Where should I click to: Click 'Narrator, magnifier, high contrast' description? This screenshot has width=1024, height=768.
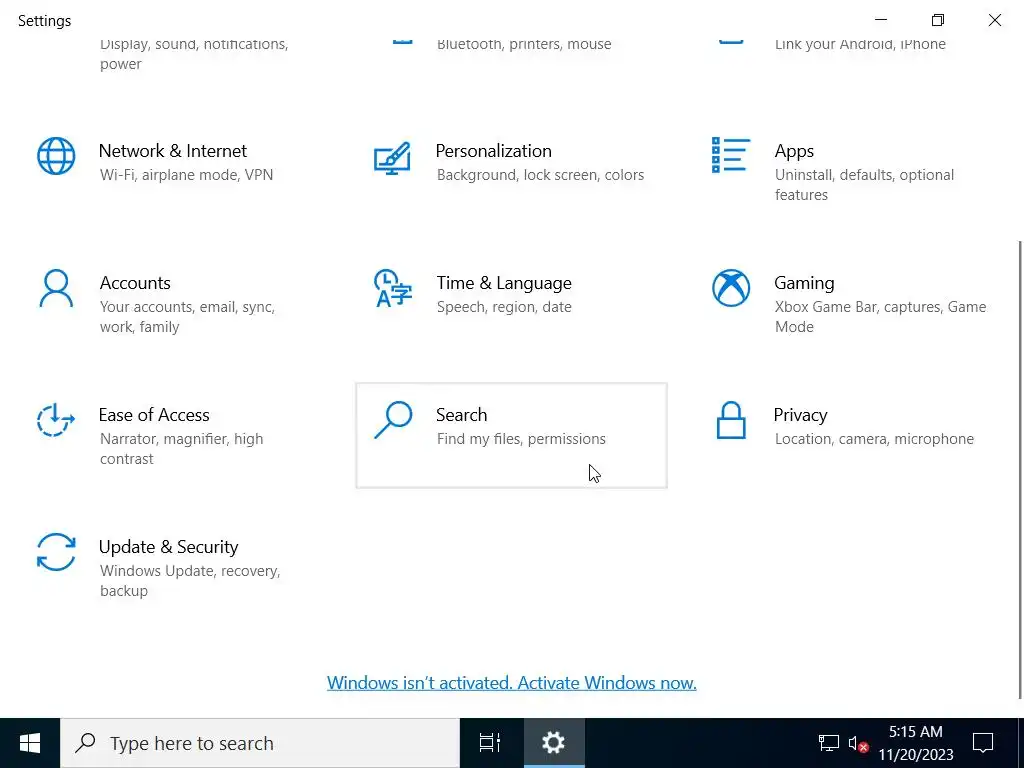pos(182,449)
